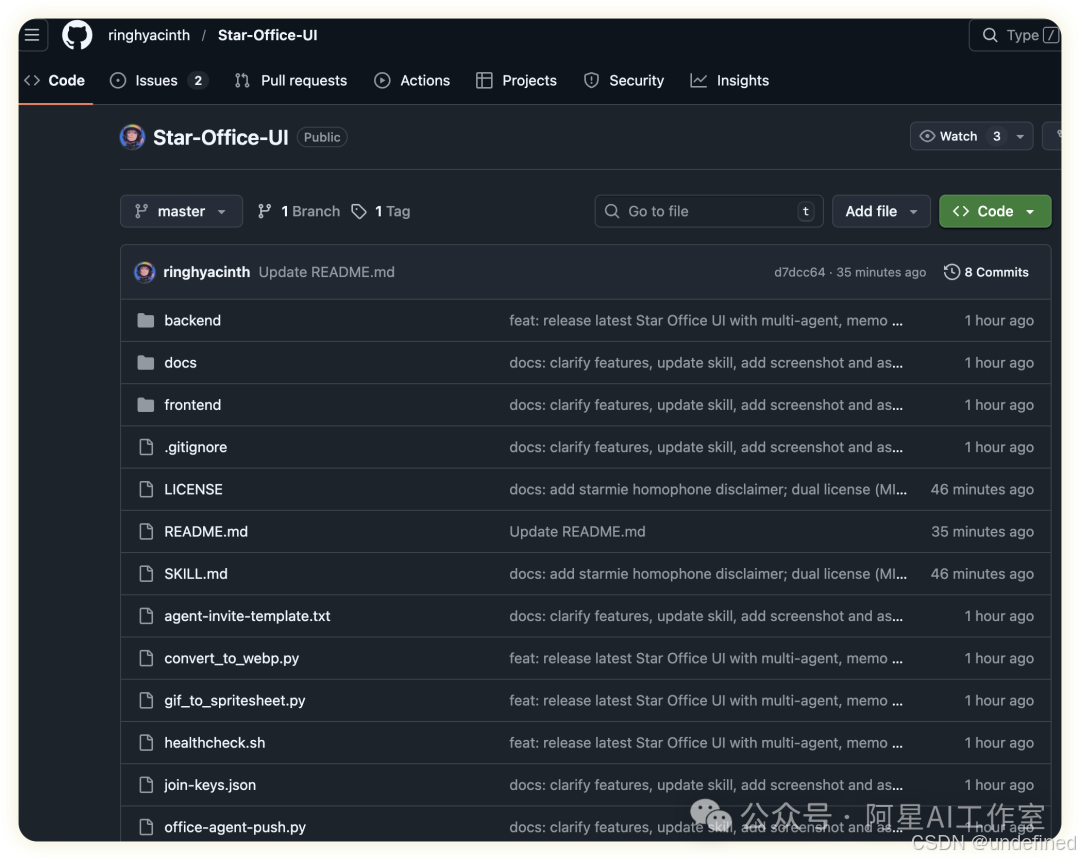Switch to the Code tab
The height and width of the screenshot is (860, 1080).
(55, 81)
